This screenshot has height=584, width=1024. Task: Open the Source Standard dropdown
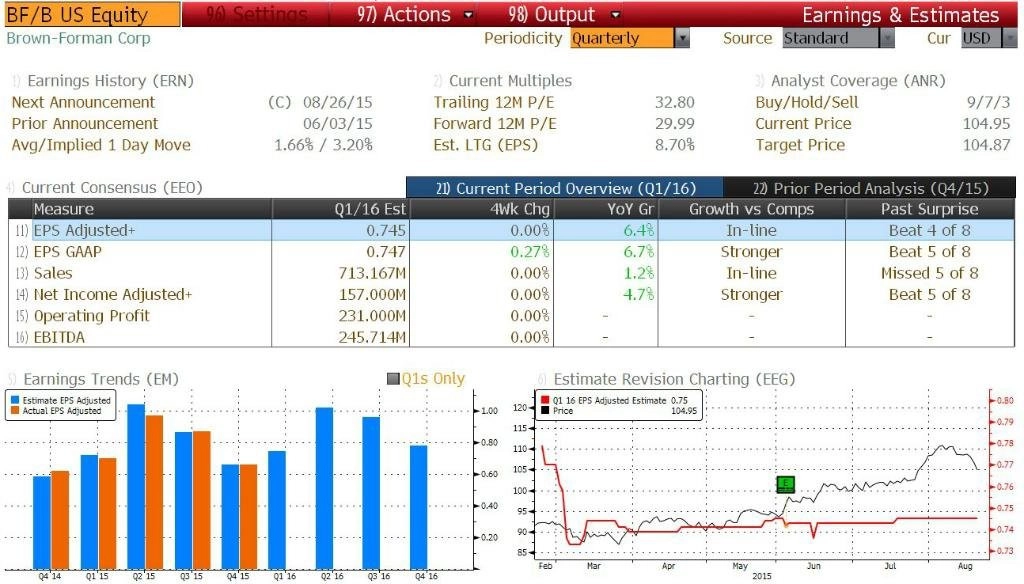pyautogui.click(x=839, y=39)
